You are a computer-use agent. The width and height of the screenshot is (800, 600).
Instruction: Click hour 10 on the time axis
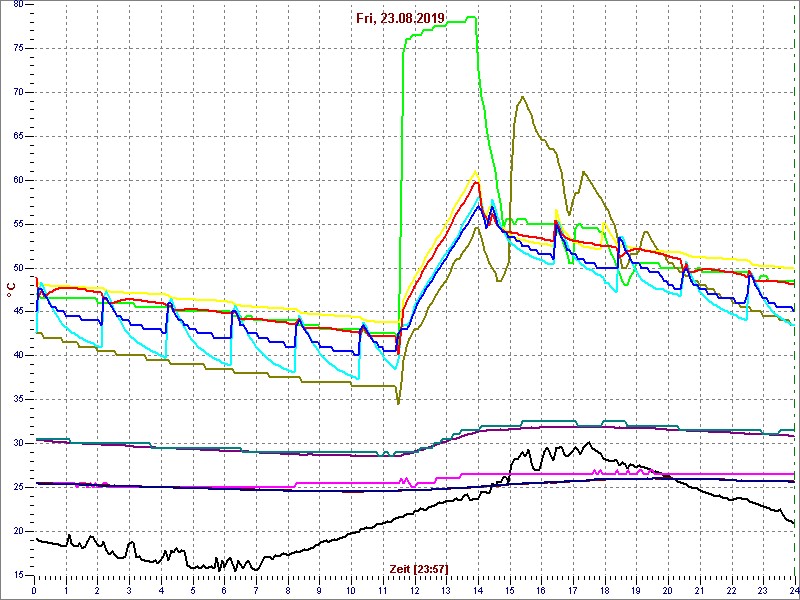(x=351, y=589)
